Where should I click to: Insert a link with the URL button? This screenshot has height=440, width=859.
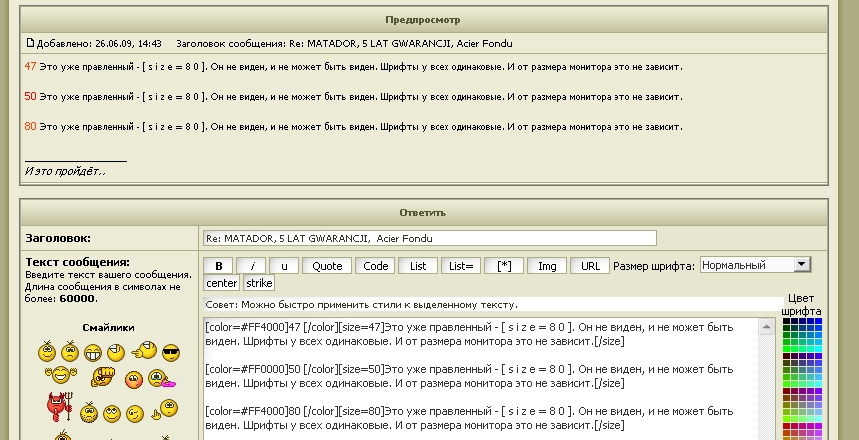590,266
